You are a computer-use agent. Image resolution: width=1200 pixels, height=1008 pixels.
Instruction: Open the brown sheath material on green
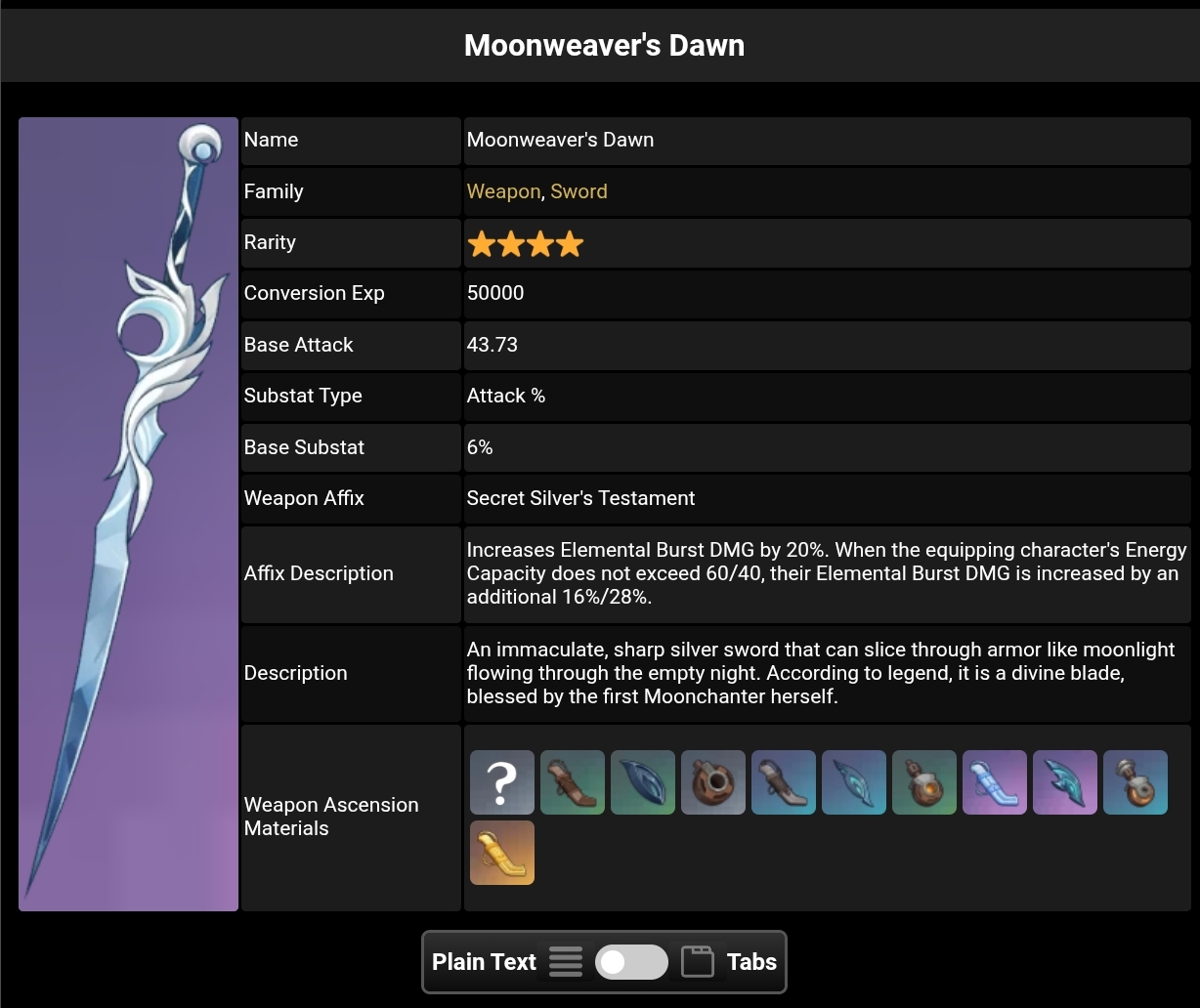573,782
